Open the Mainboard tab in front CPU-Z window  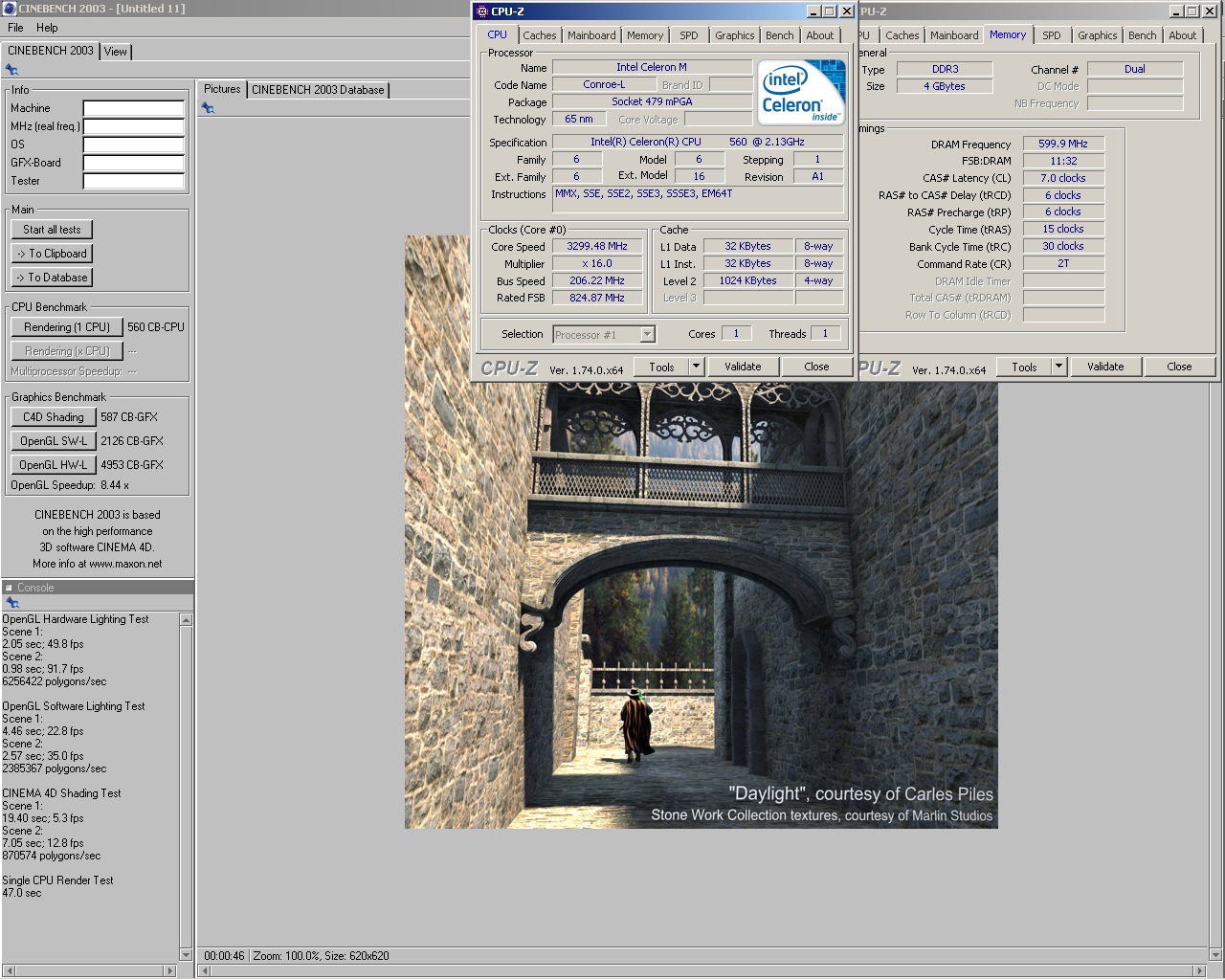coord(591,35)
